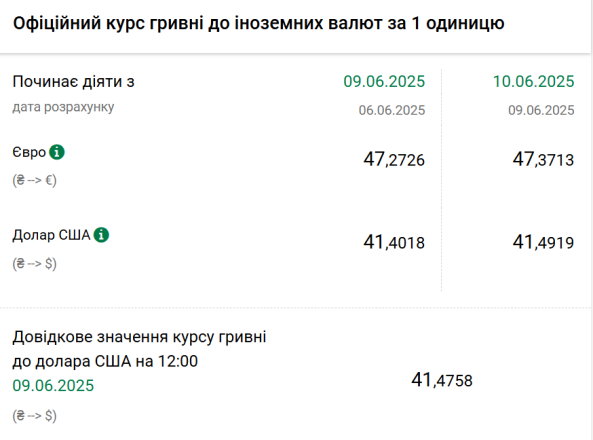The width and height of the screenshot is (593, 440).
Task: Click the calculation date 06.06.2025
Action: (x=392, y=110)
